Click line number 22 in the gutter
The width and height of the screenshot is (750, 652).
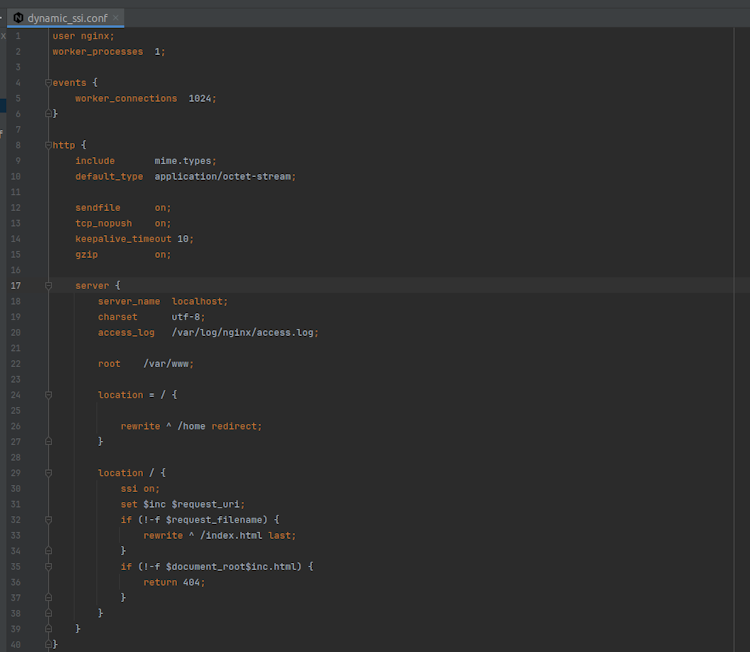pyautogui.click(x=16, y=364)
